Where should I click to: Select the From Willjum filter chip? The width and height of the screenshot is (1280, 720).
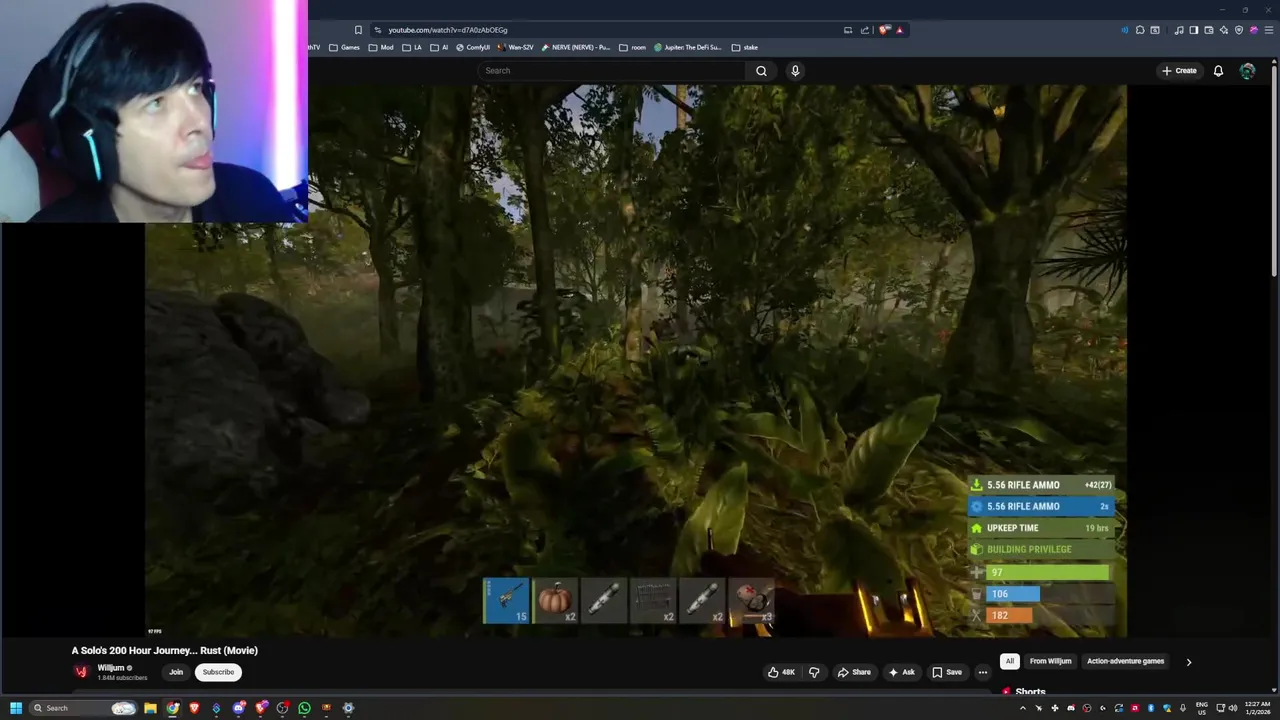click(x=1050, y=661)
